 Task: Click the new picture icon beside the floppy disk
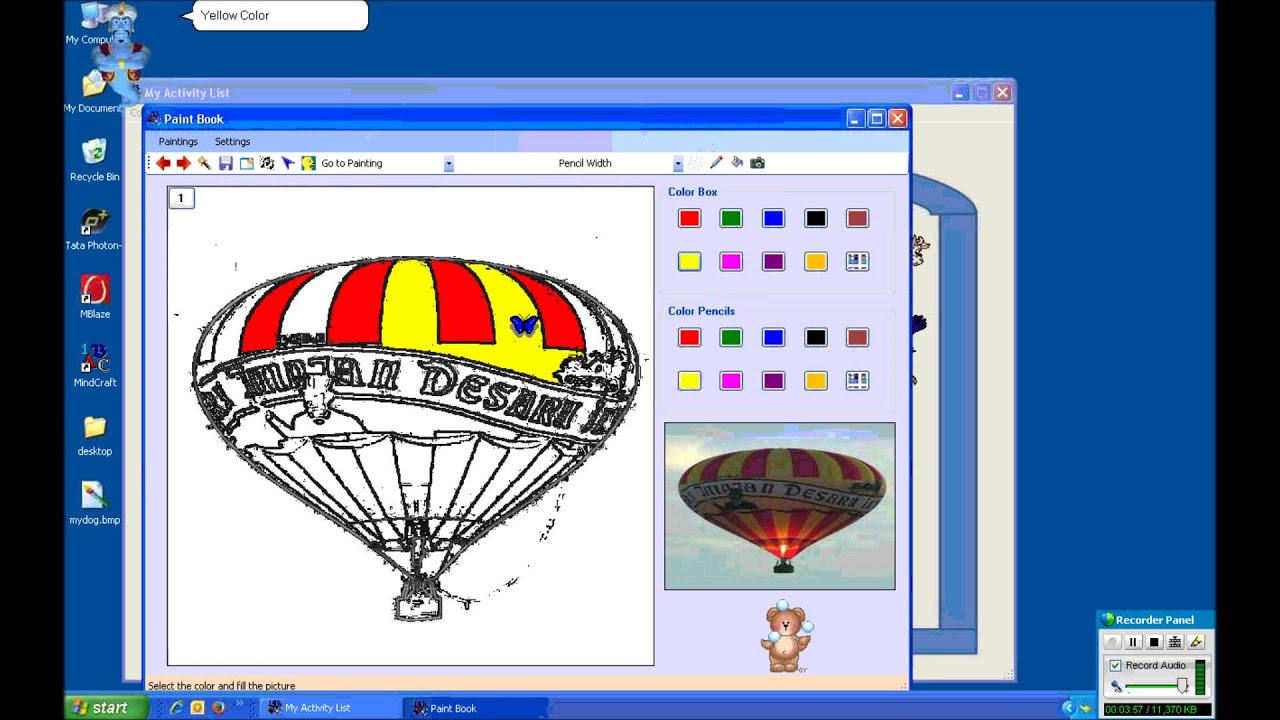coord(246,163)
